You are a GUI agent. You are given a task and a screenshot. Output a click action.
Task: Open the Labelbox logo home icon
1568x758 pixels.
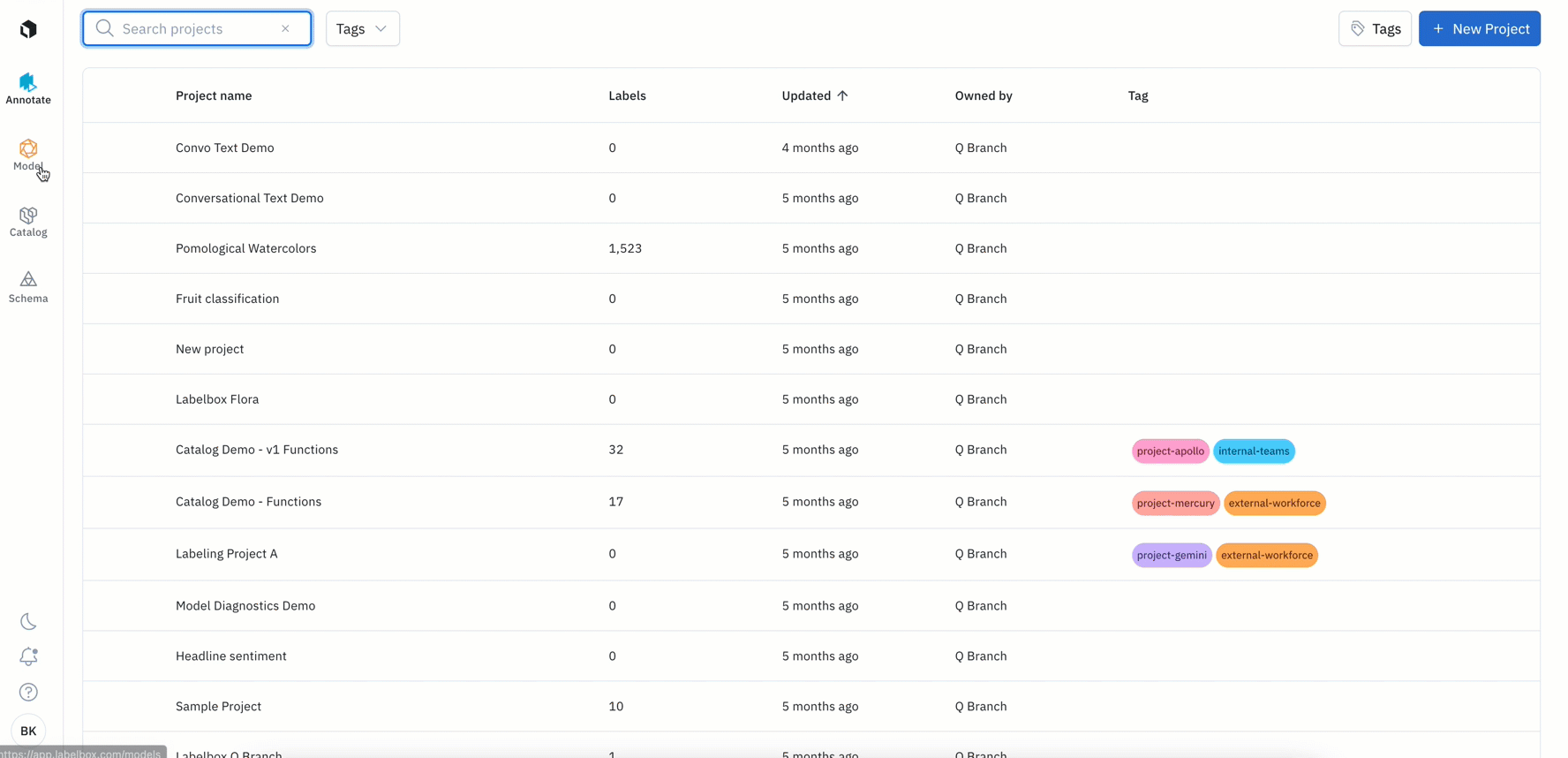(x=28, y=29)
